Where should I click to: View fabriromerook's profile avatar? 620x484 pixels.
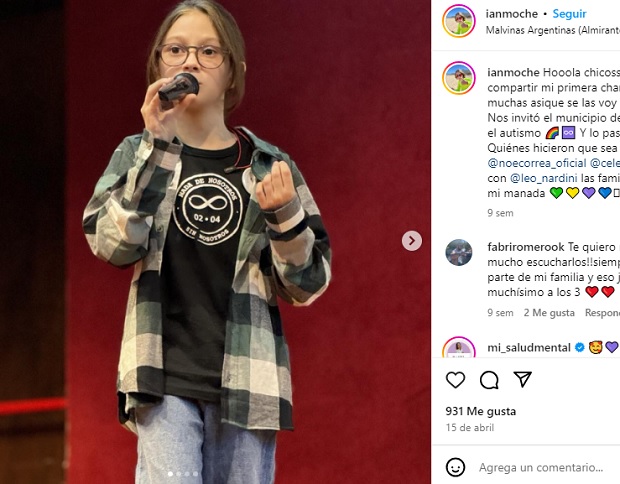tap(459, 252)
